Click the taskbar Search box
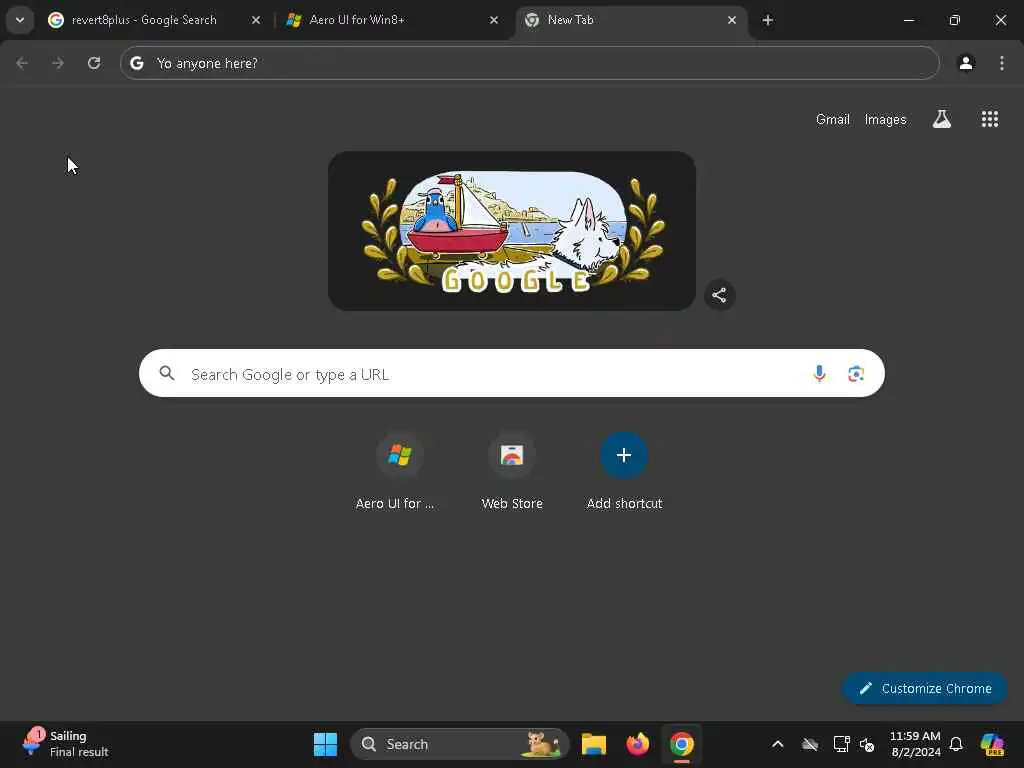This screenshot has width=1024, height=768. pyautogui.click(x=460, y=744)
